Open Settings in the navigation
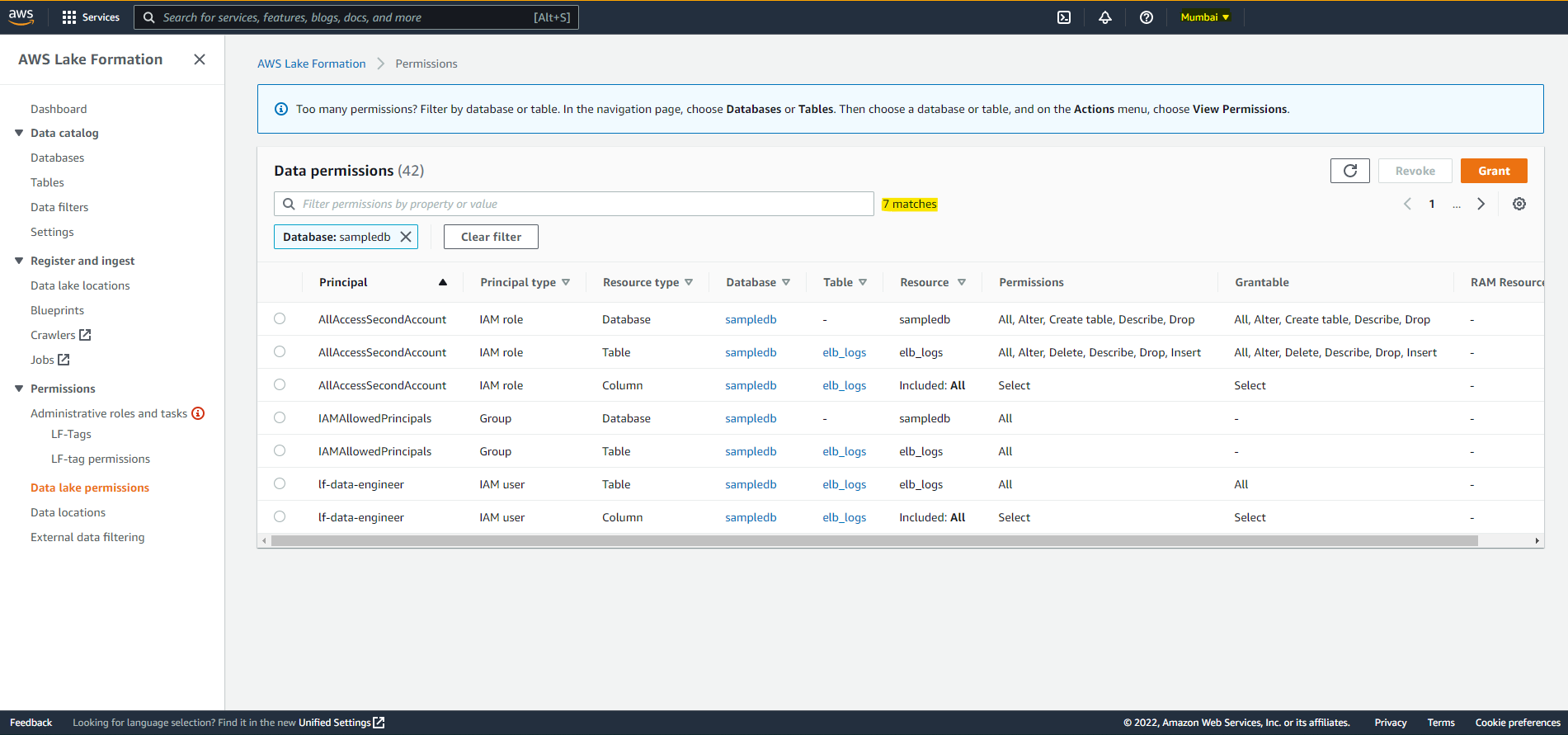This screenshot has width=1568, height=735. (x=52, y=232)
